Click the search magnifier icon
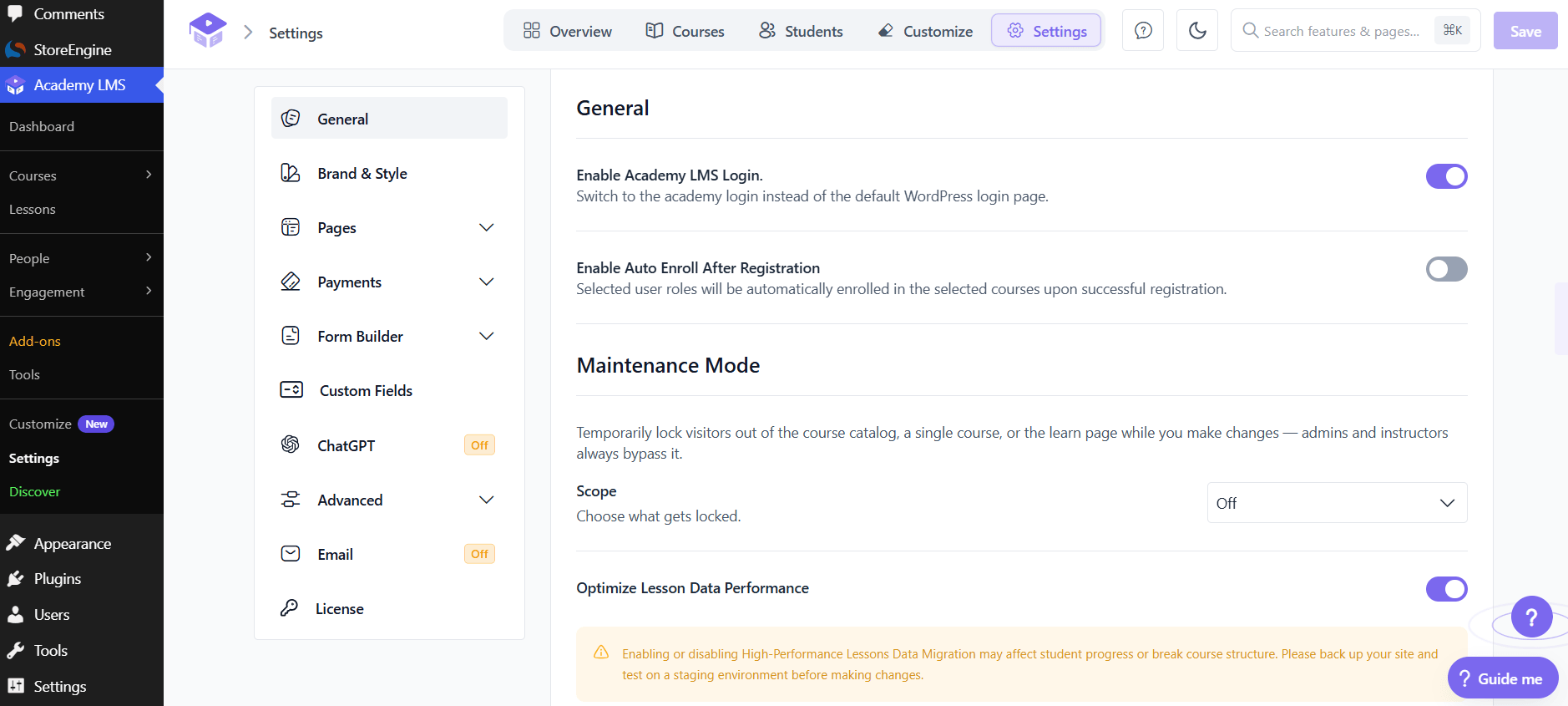The image size is (1568, 706). (1250, 31)
